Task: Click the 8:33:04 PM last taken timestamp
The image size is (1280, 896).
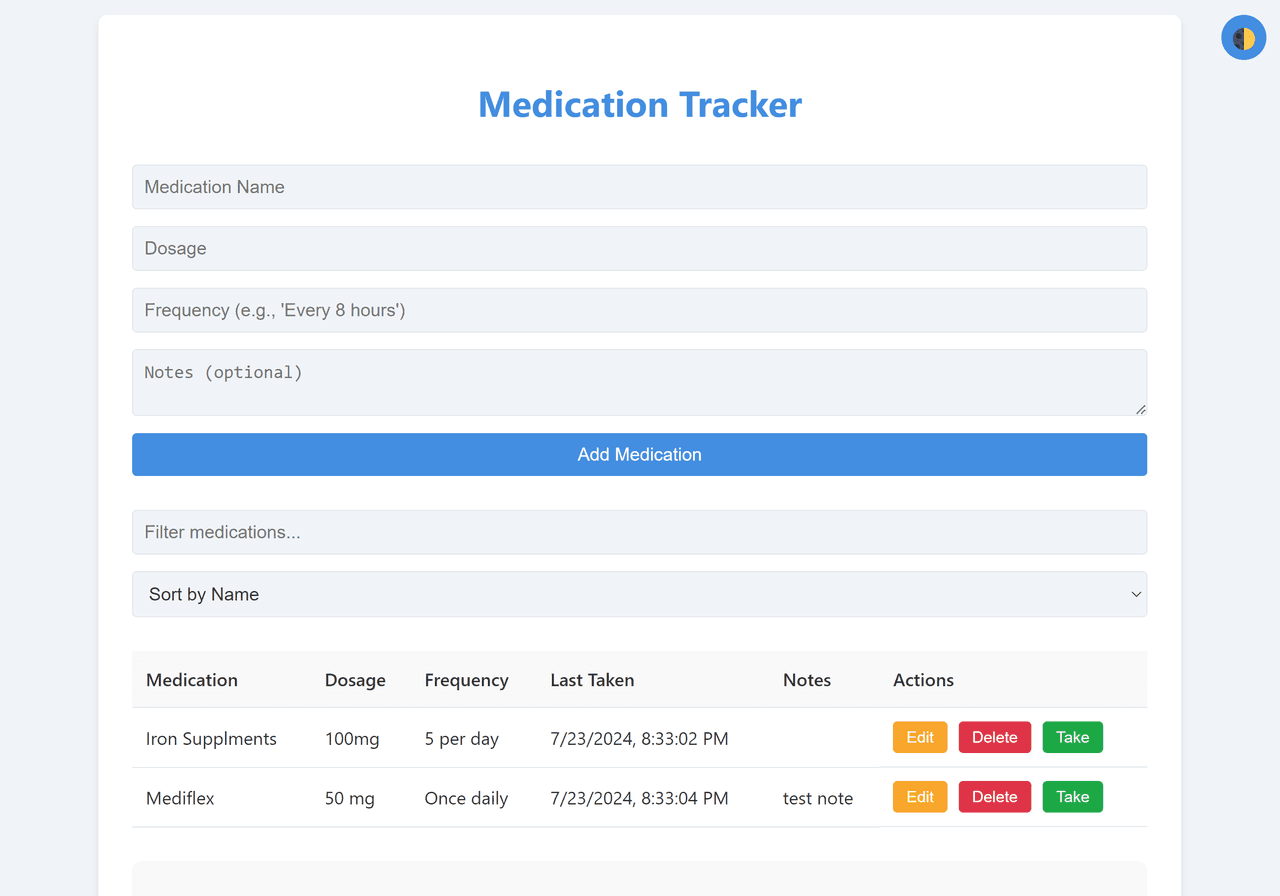Action: (x=639, y=798)
